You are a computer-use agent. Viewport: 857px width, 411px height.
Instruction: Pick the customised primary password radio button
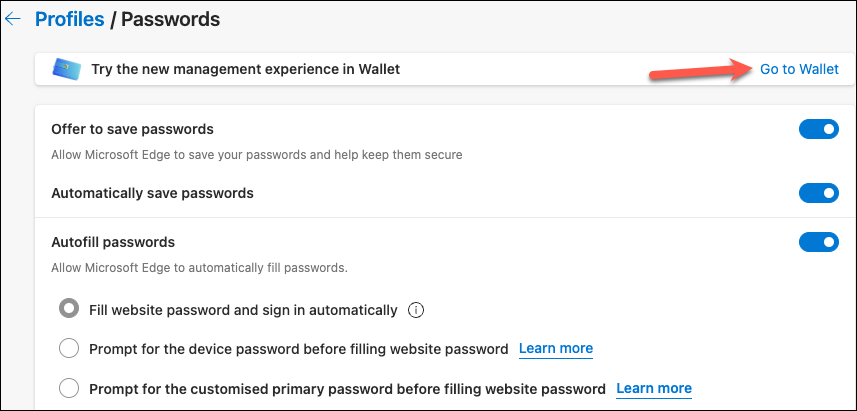[69, 389]
